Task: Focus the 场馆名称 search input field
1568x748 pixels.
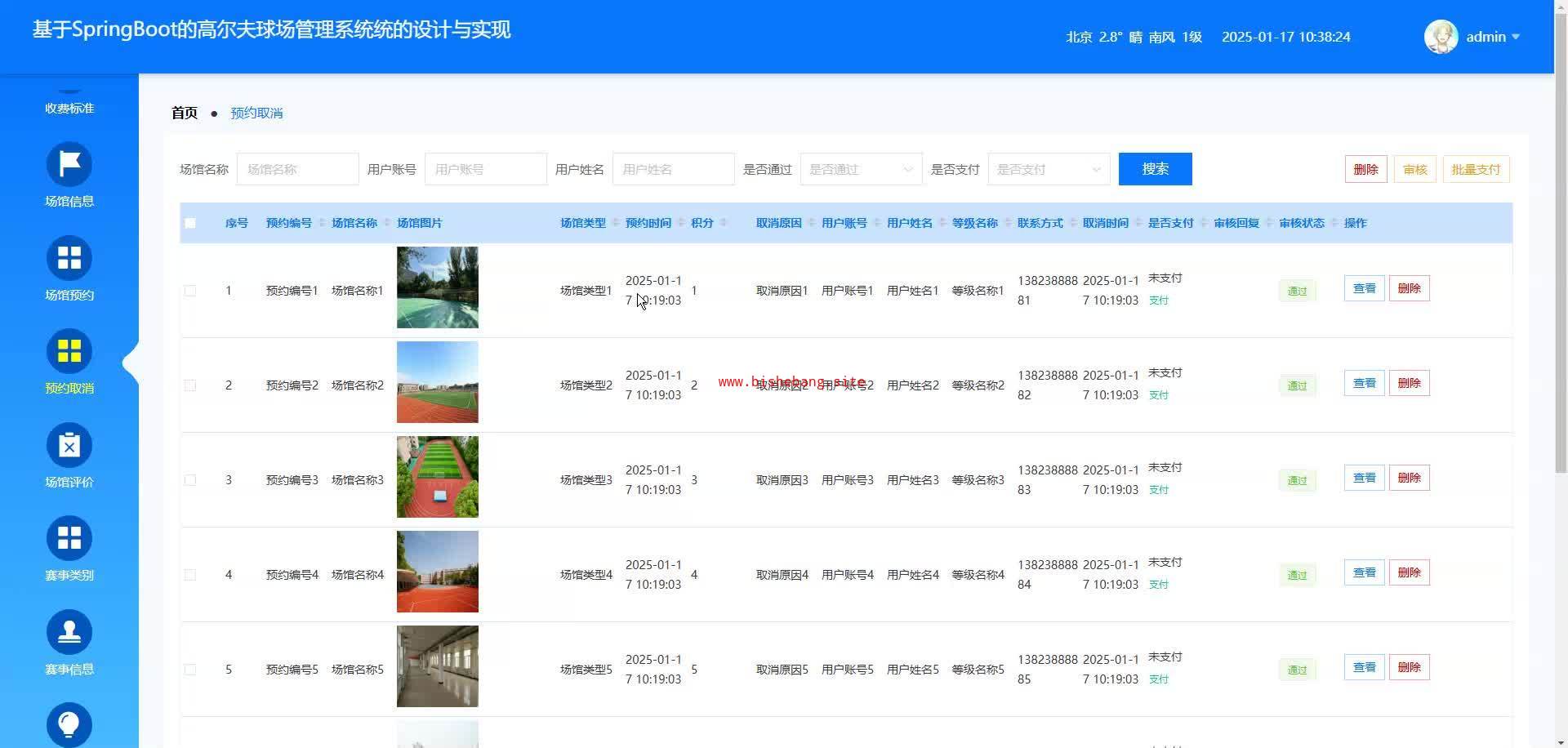Action: (297, 169)
